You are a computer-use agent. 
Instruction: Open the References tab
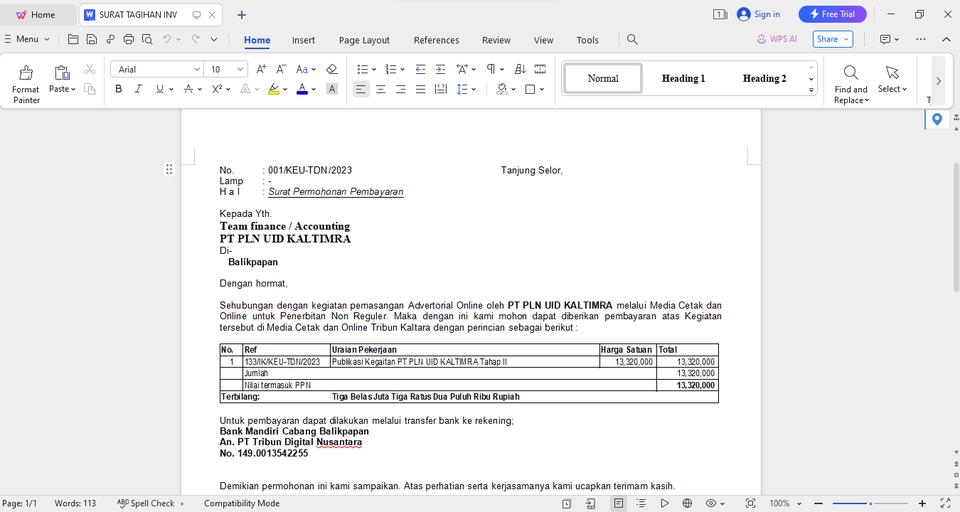(x=436, y=40)
